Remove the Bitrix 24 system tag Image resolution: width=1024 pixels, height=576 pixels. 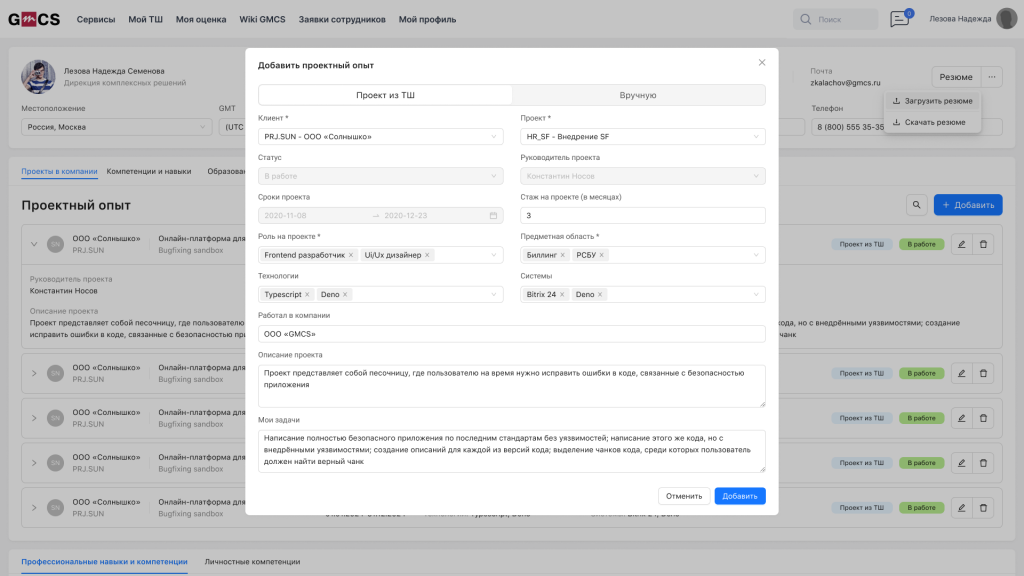click(x=562, y=295)
